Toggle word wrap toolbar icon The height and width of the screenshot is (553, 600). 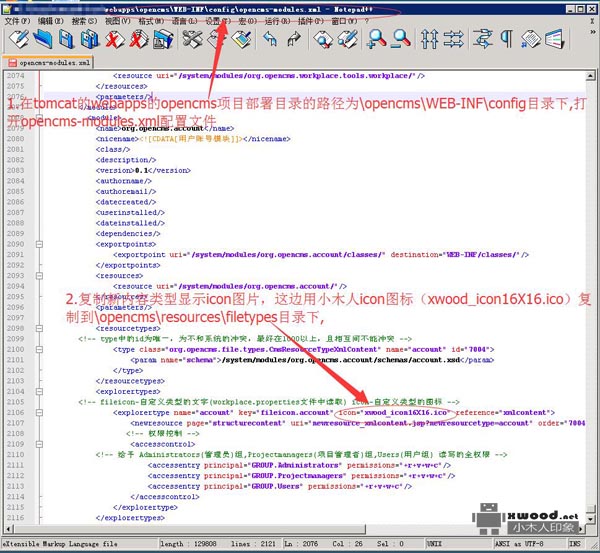click(x=483, y=39)
